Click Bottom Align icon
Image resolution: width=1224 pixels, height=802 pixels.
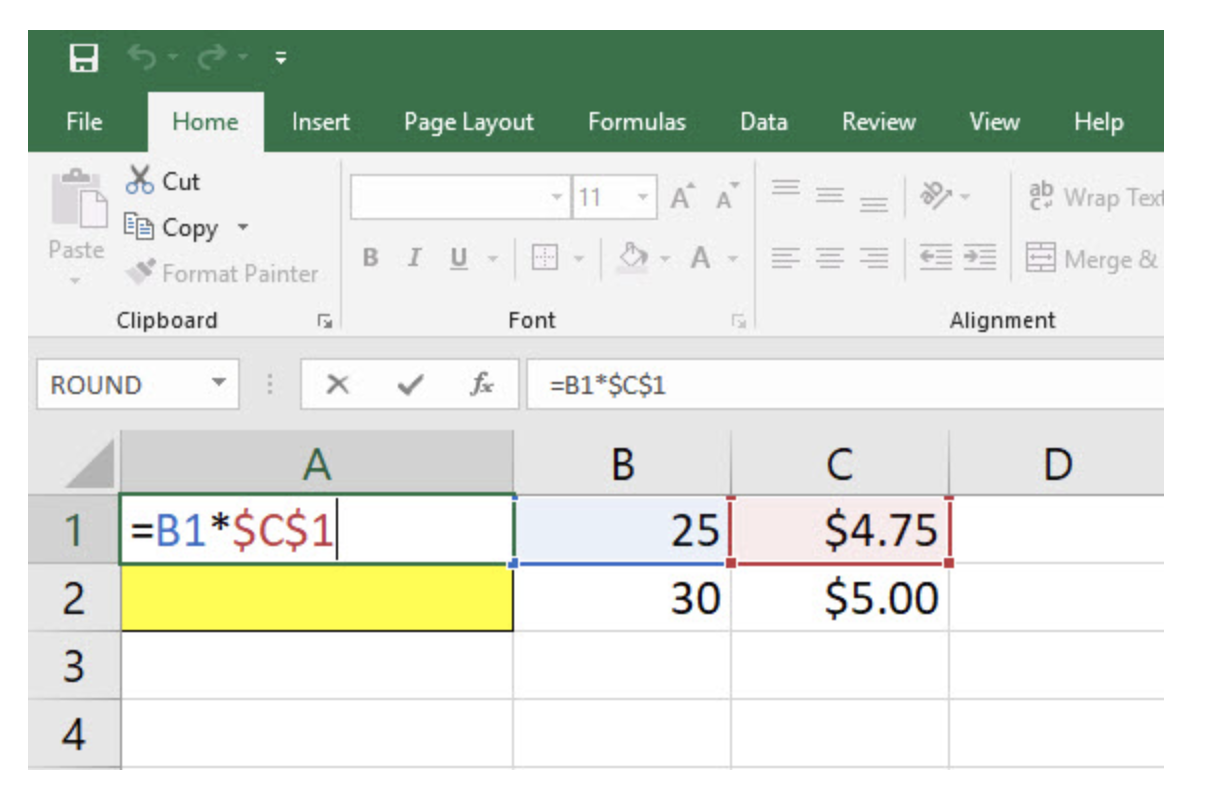873,204
